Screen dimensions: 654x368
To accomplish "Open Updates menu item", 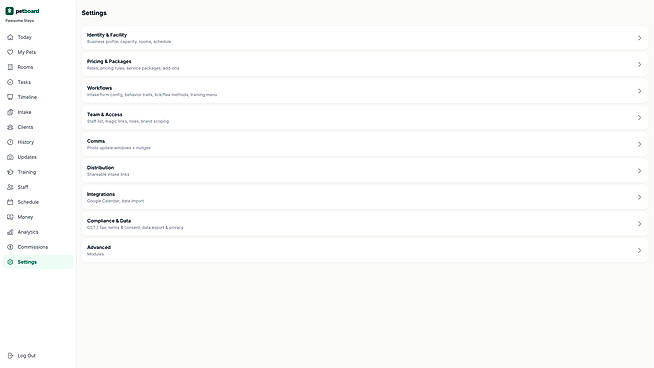I will (x=38, y=157).
